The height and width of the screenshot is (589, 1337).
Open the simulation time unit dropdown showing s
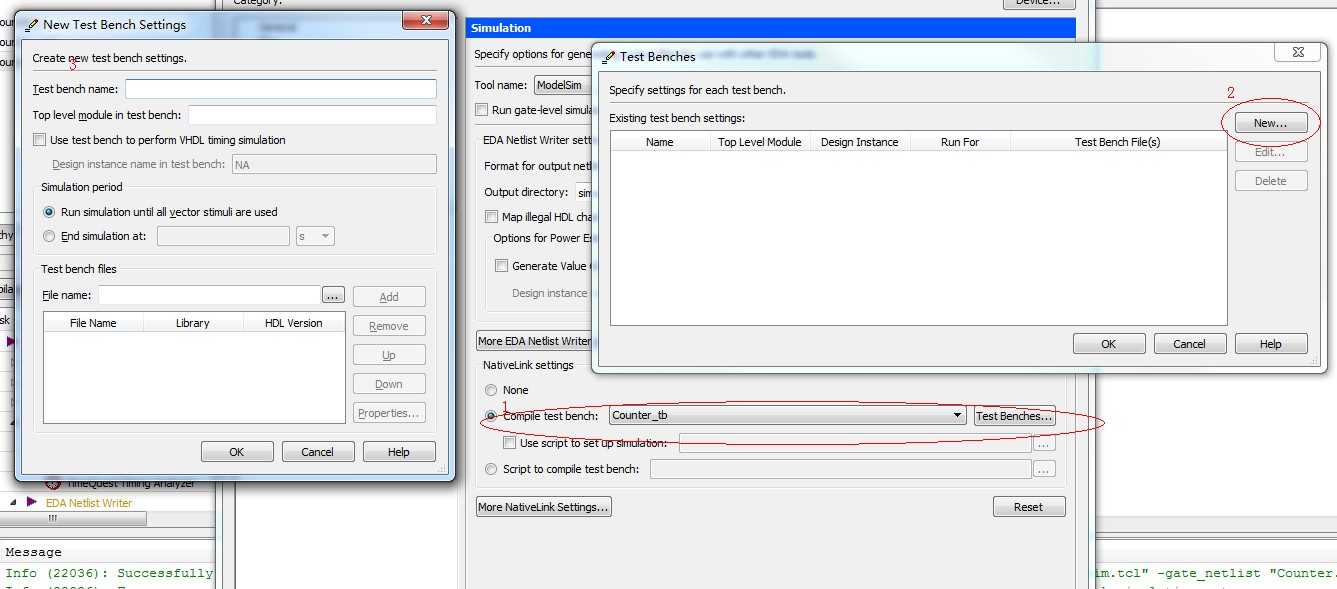pos(315,236)
